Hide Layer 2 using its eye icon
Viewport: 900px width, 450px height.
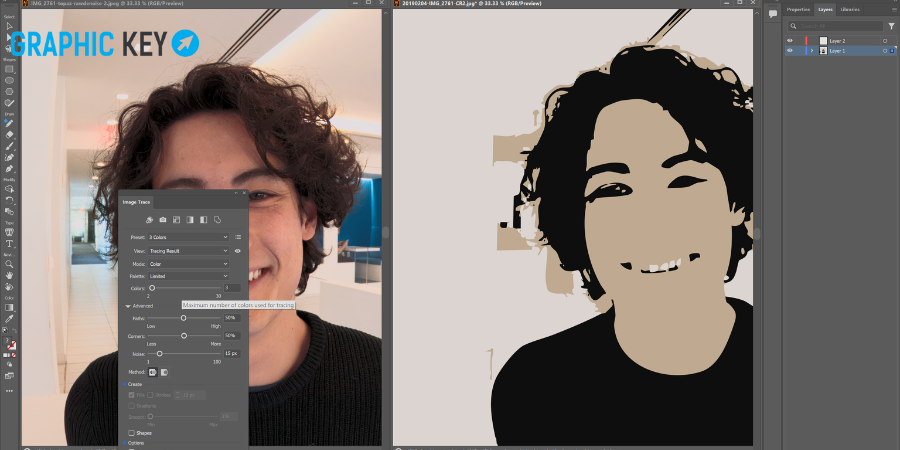[790, 41]
